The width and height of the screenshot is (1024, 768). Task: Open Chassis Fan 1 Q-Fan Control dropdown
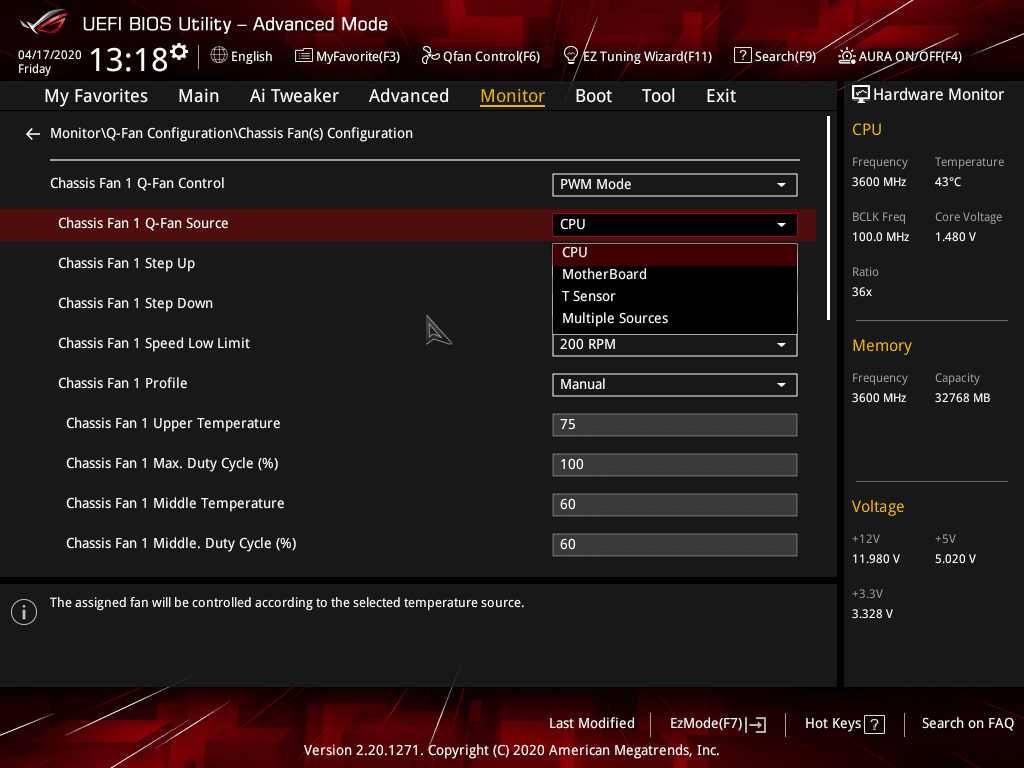tap(675, 185)
